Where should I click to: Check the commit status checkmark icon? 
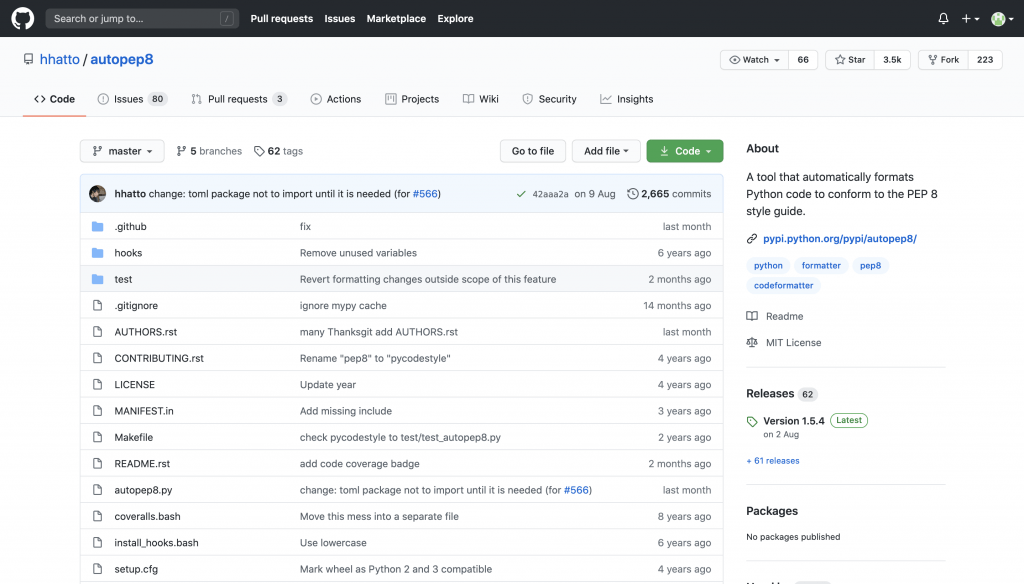coord(520,194)
